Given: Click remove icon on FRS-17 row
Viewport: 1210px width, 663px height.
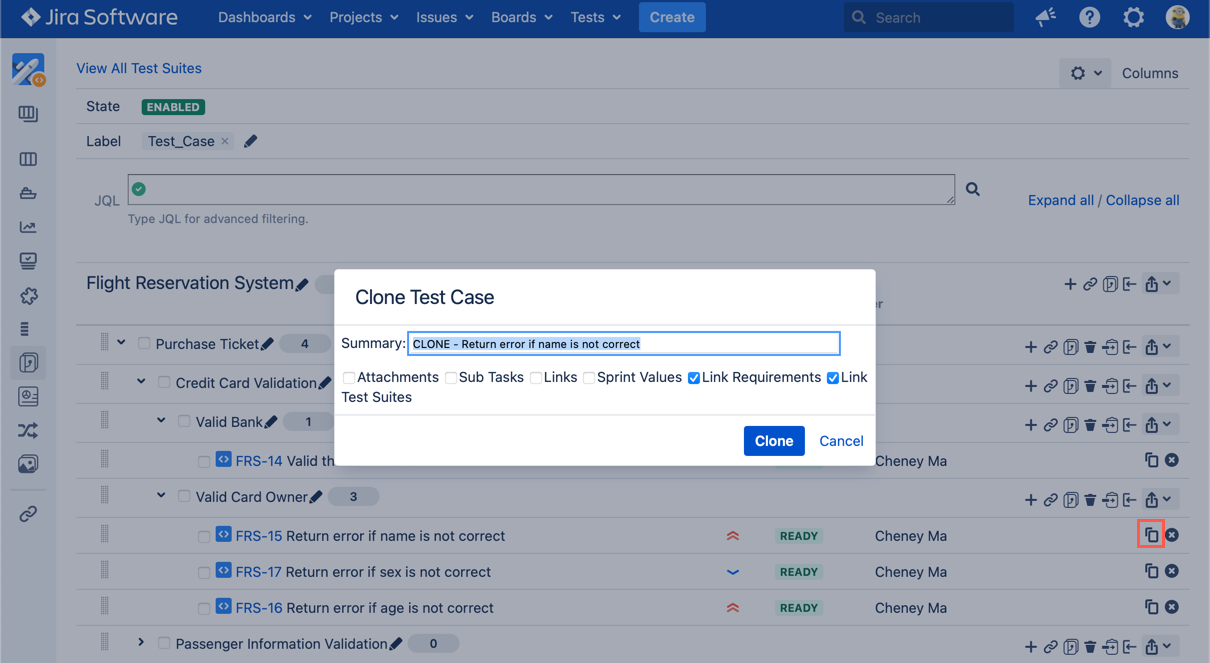Looking at the screenshot, I should (1172, 572).
